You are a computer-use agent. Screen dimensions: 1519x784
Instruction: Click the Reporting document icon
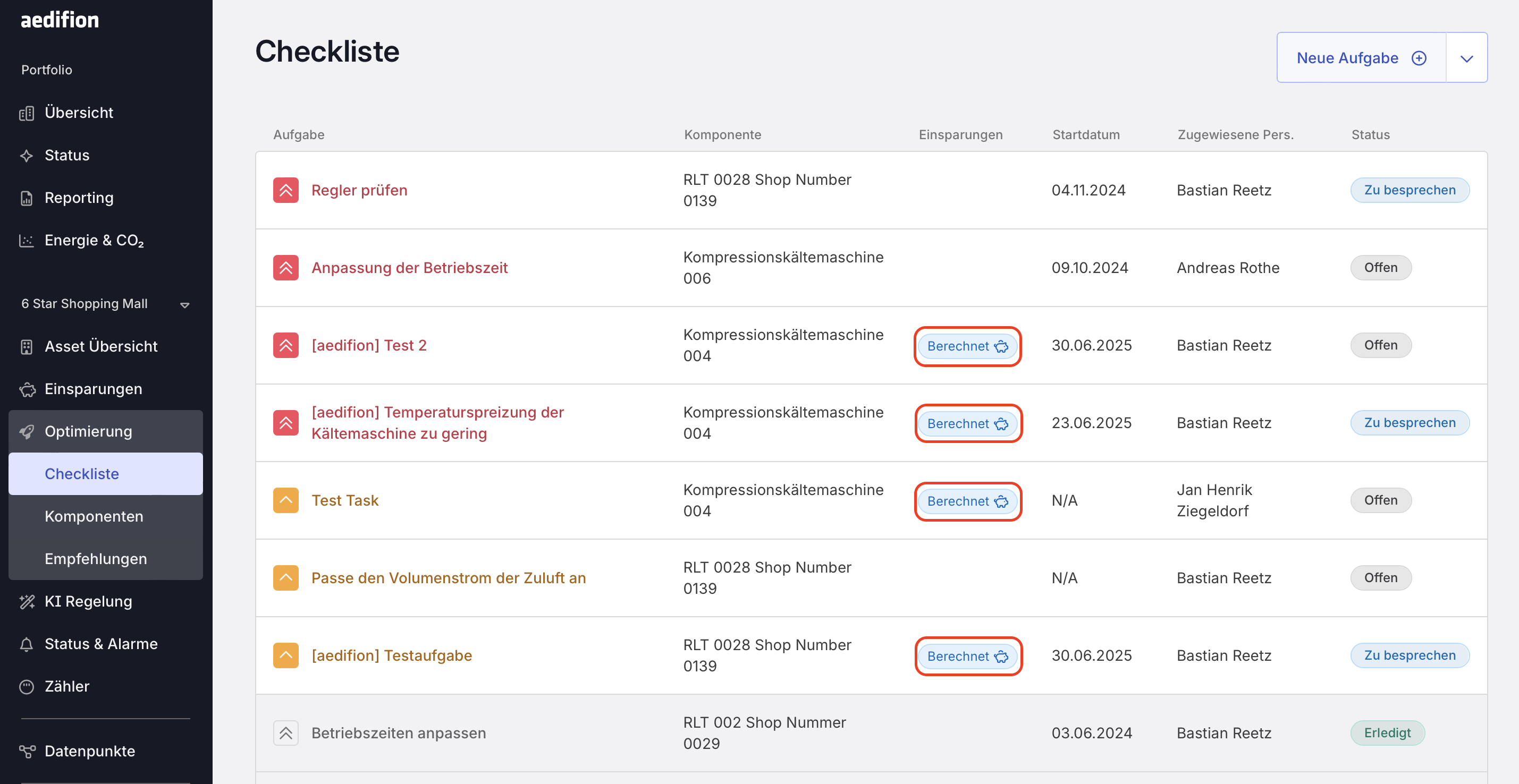(27, 198)
